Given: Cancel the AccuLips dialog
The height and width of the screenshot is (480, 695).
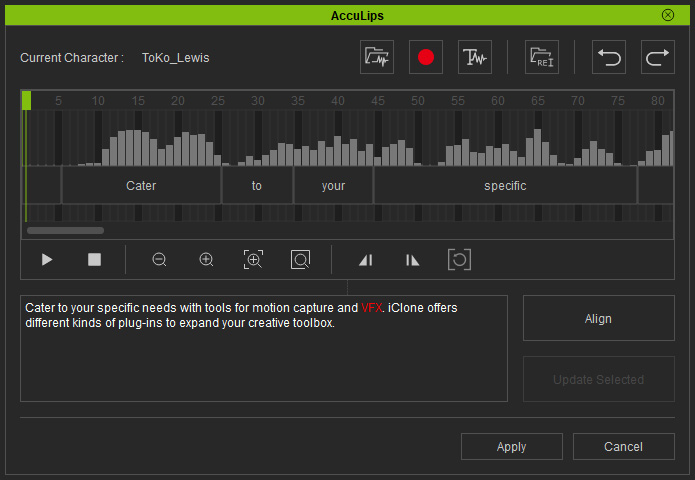Looking at the screenshot, I should pyautogui.click(x=623, y=447).
